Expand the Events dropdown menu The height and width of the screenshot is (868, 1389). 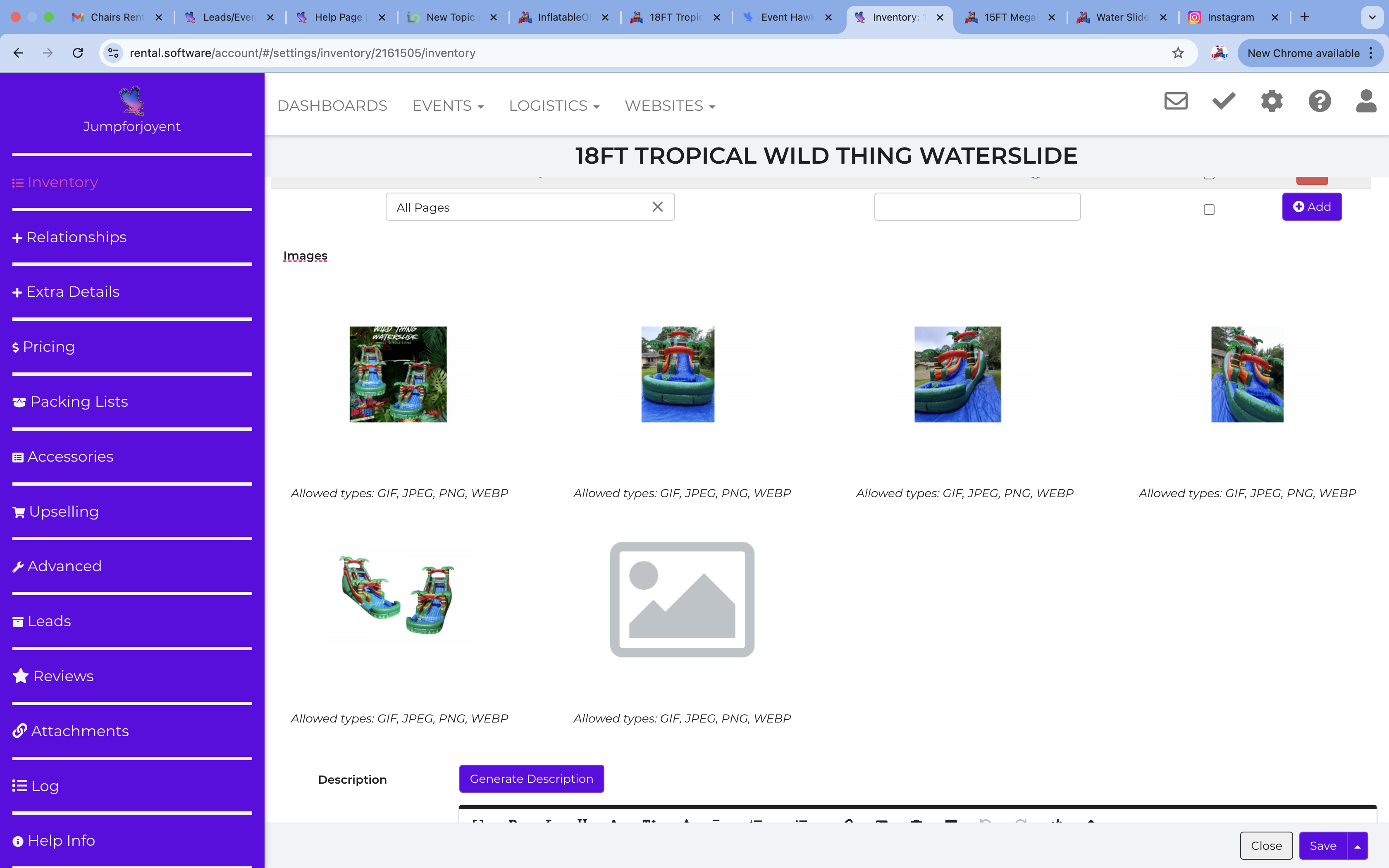[x=448, y=106]
